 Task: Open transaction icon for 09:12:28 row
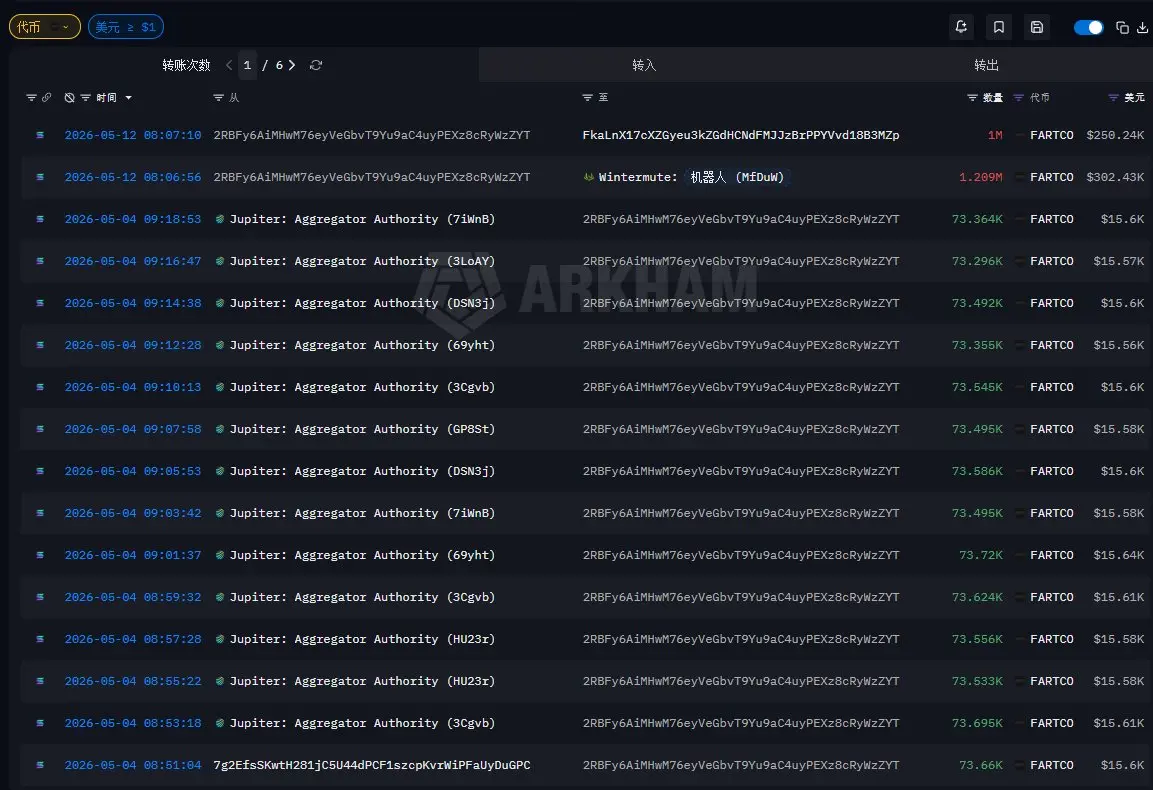tap(40, 345)
